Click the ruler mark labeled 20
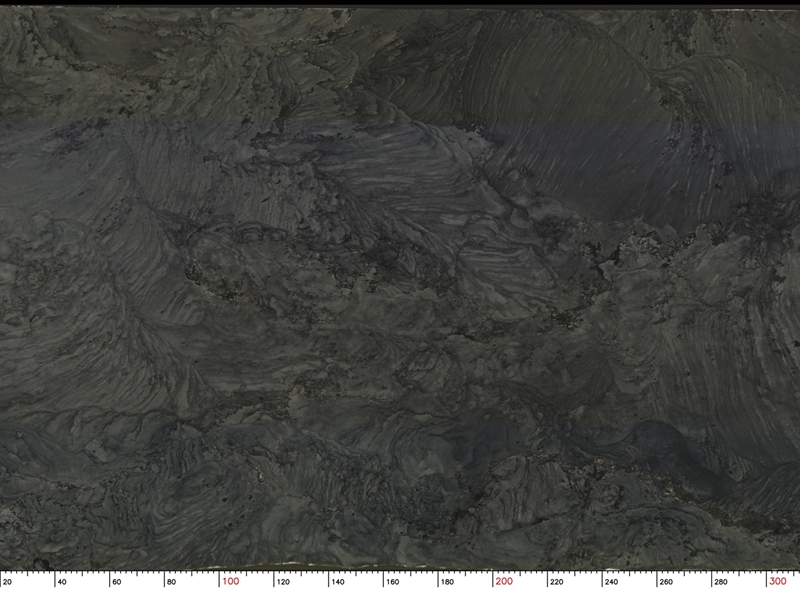The image size is (800, 600). point(7,582)
